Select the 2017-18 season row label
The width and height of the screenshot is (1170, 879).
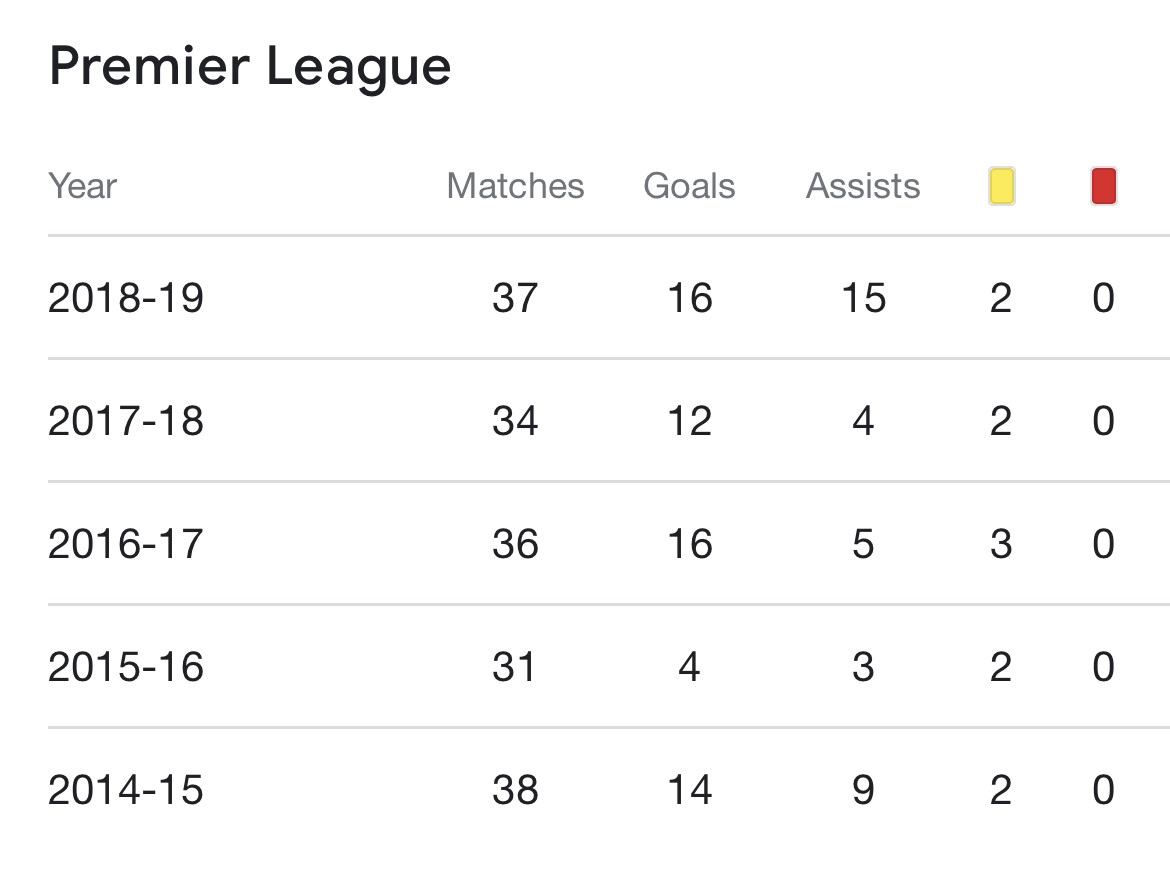(x=126, y=421)
